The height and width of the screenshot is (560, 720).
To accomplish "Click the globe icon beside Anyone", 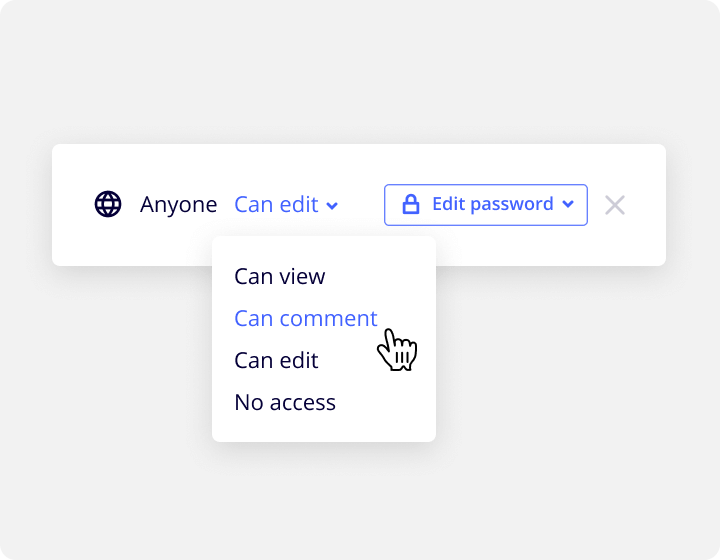I will pyautogui.click(x=108, y=204).
